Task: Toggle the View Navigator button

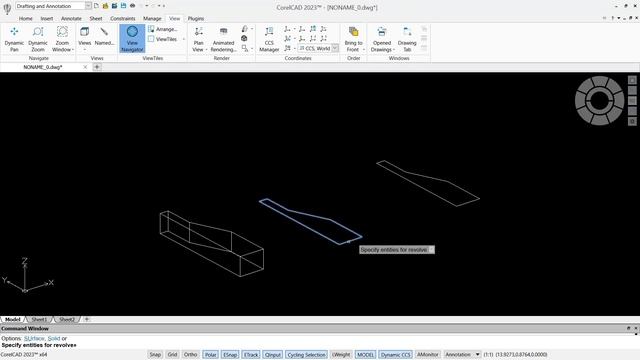Action: pyautogui.click(x=132, y=38)
